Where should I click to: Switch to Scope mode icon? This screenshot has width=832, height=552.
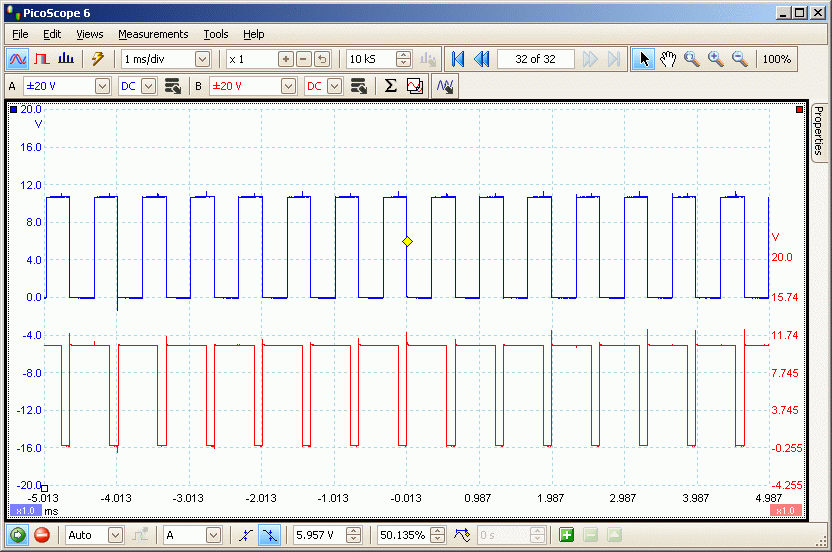pyautogui.click(x=17, y=59)
